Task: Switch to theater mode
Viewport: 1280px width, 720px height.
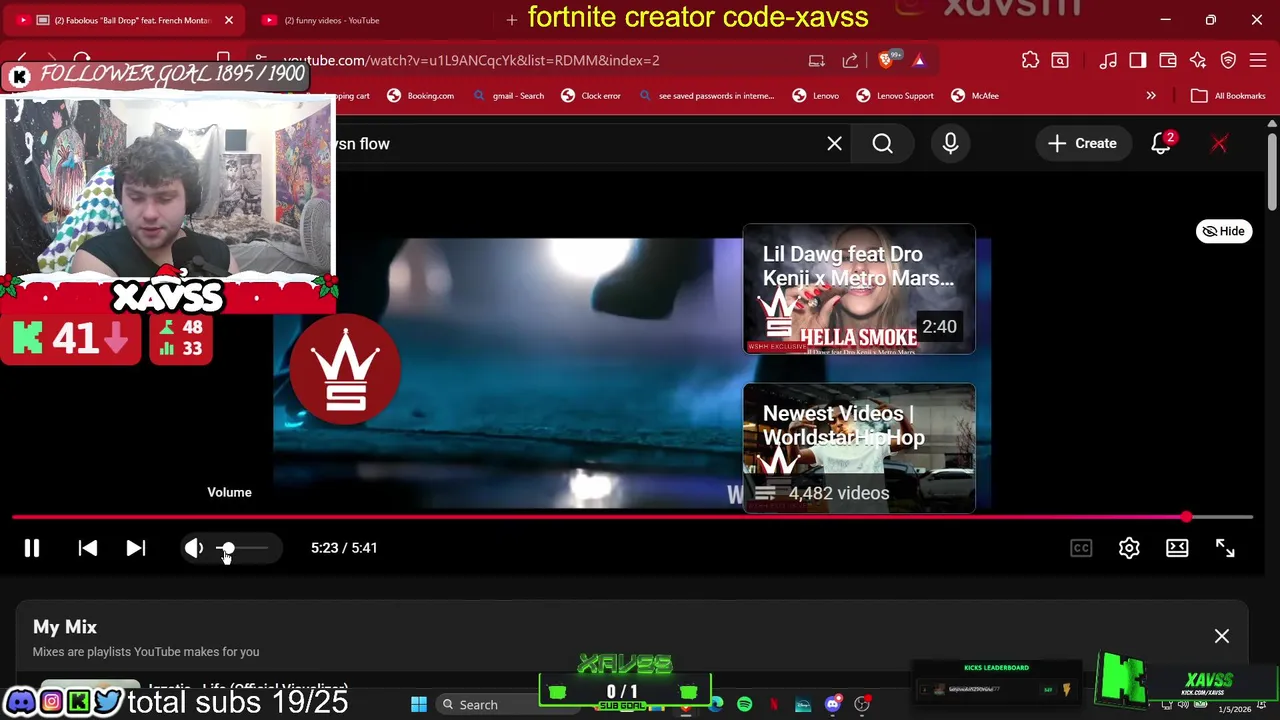Action: (x=1177, y=548)
